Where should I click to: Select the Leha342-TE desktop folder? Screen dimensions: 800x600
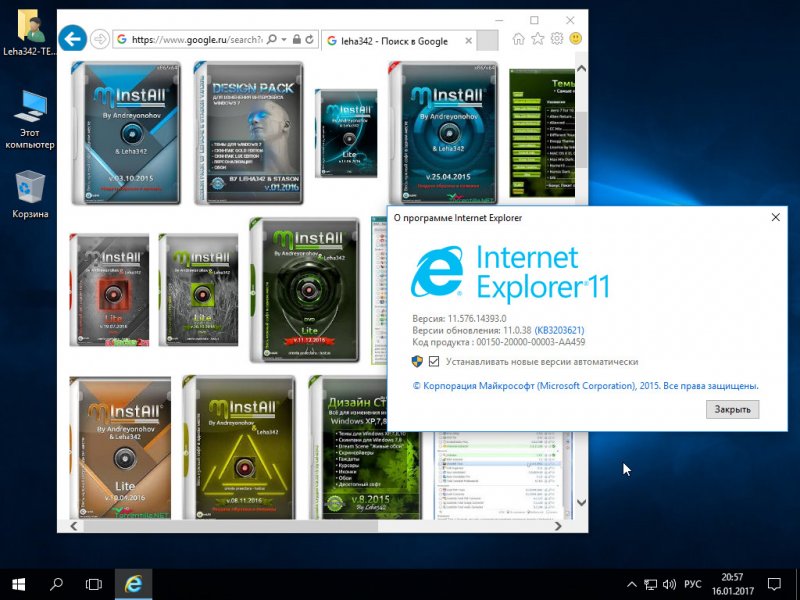[30, 32]
